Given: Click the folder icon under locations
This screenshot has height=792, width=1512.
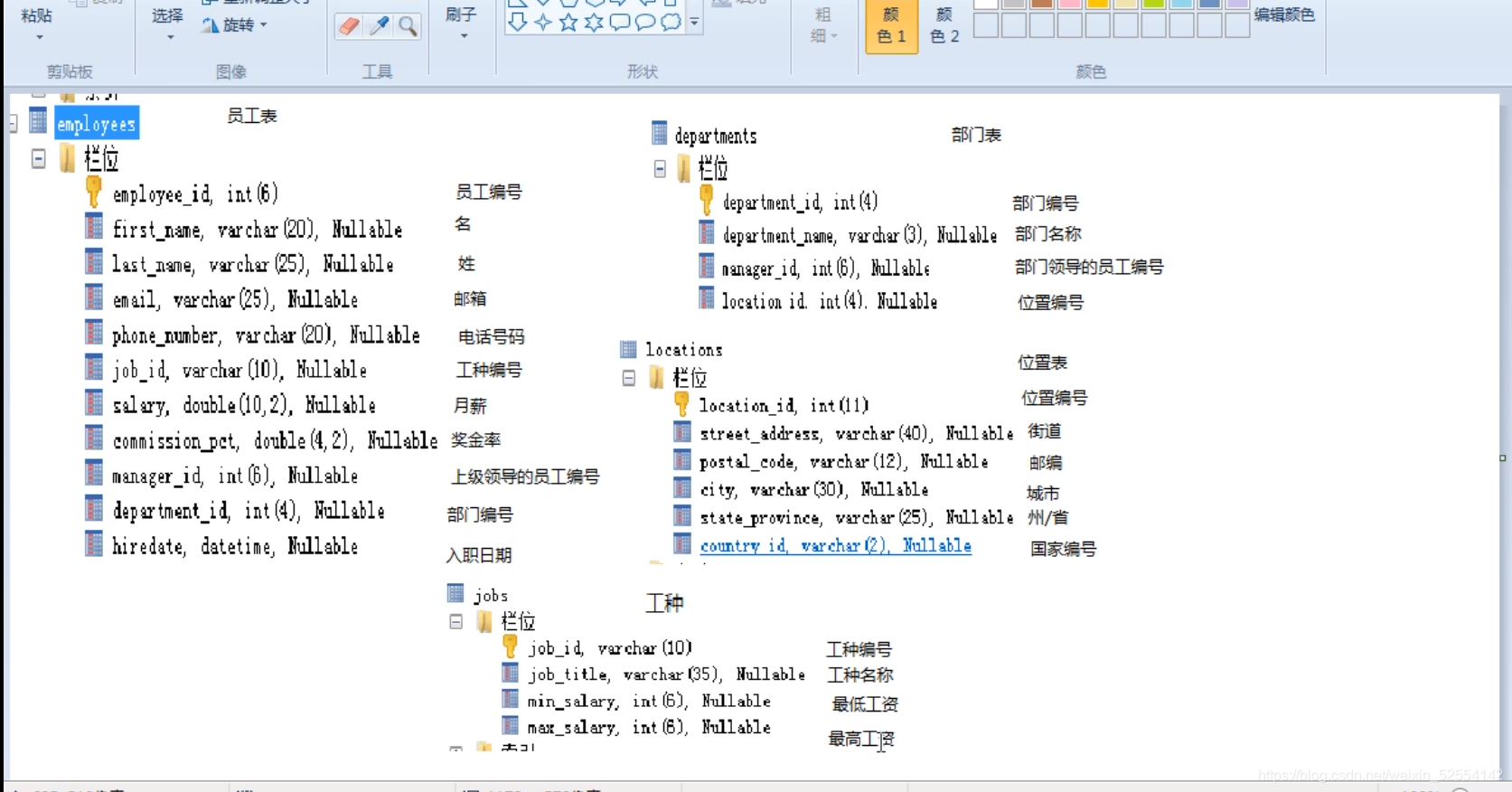Looking at the screenshot, I should click(657, 377).
